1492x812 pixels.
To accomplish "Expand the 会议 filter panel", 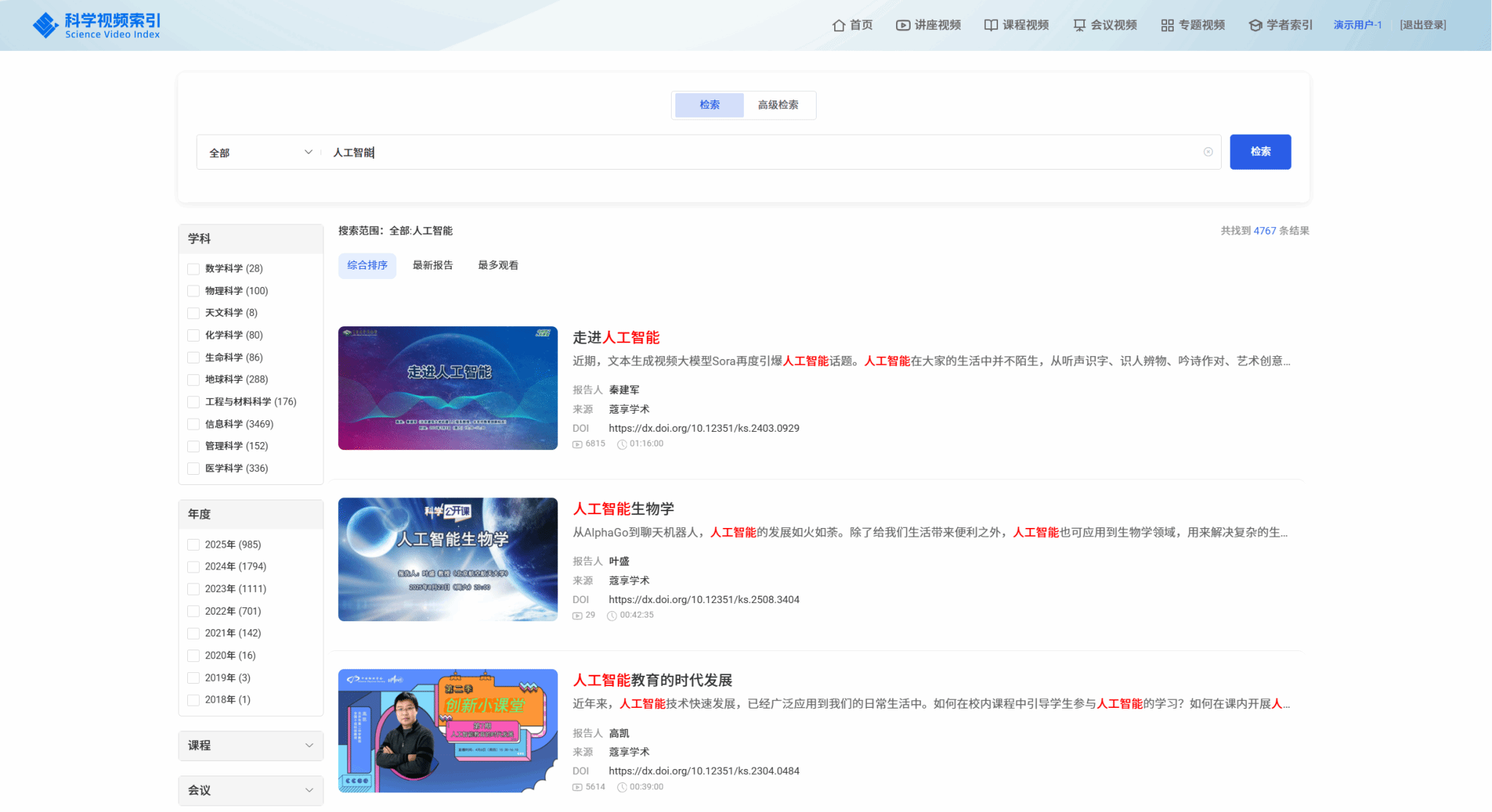I will click(251, 790).
